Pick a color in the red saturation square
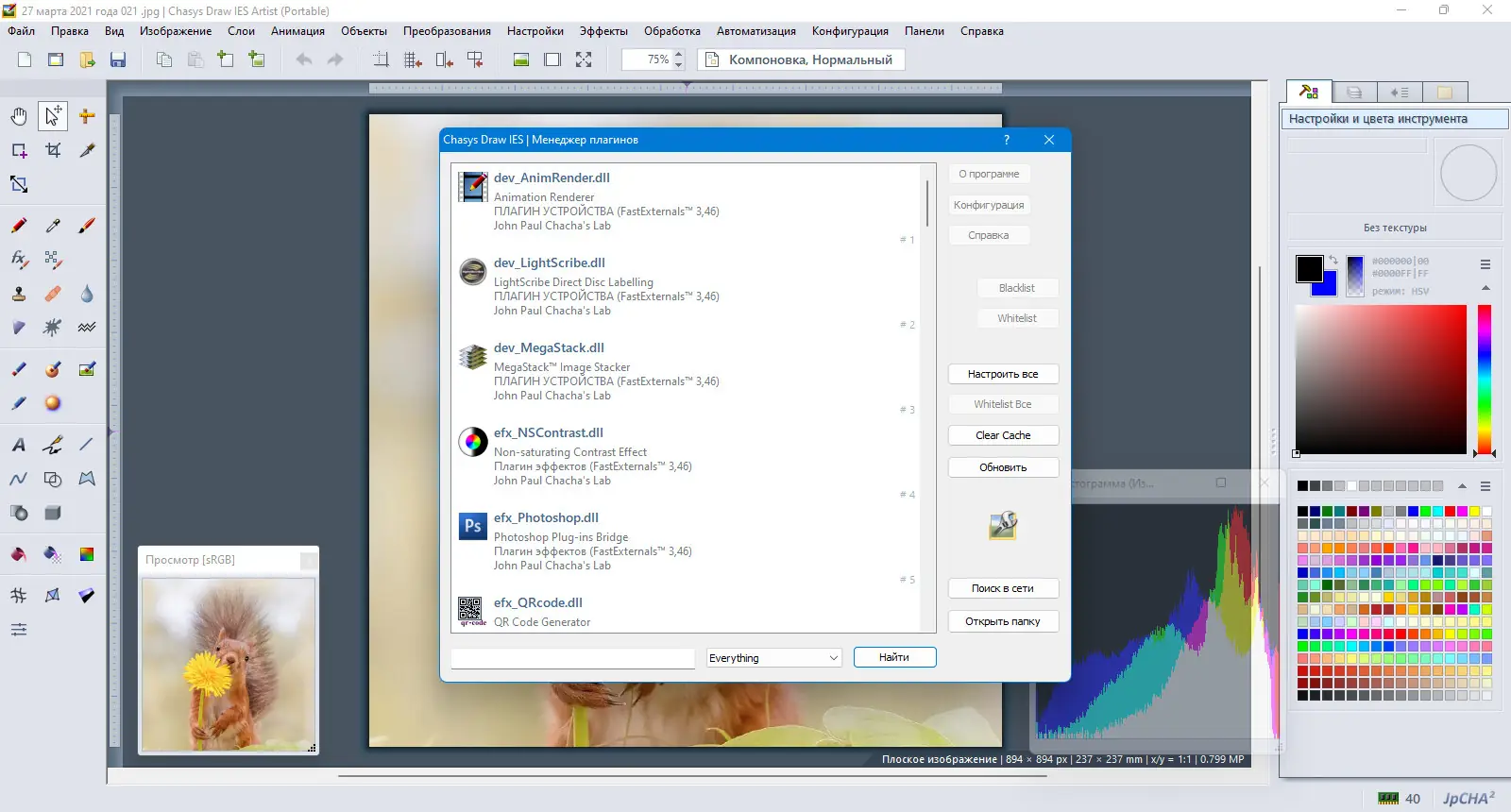1511x812 pixels. (1381, 380)
